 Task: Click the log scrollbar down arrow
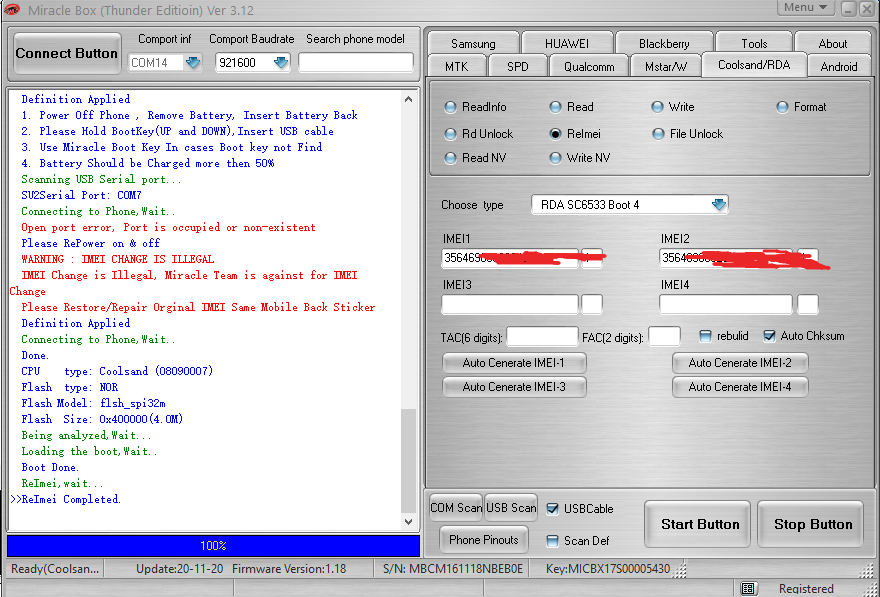point(409,521)
